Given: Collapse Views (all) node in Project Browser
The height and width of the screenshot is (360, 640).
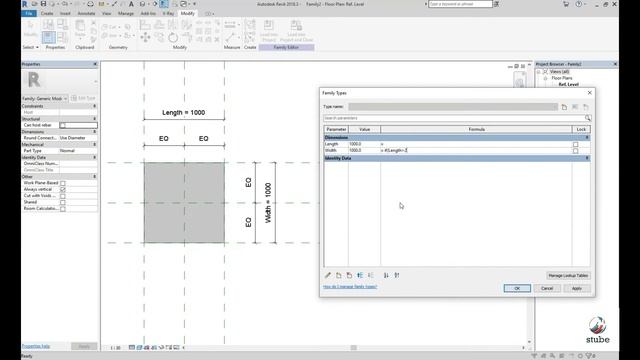Looking at the screenshot, I should (538, 72).
